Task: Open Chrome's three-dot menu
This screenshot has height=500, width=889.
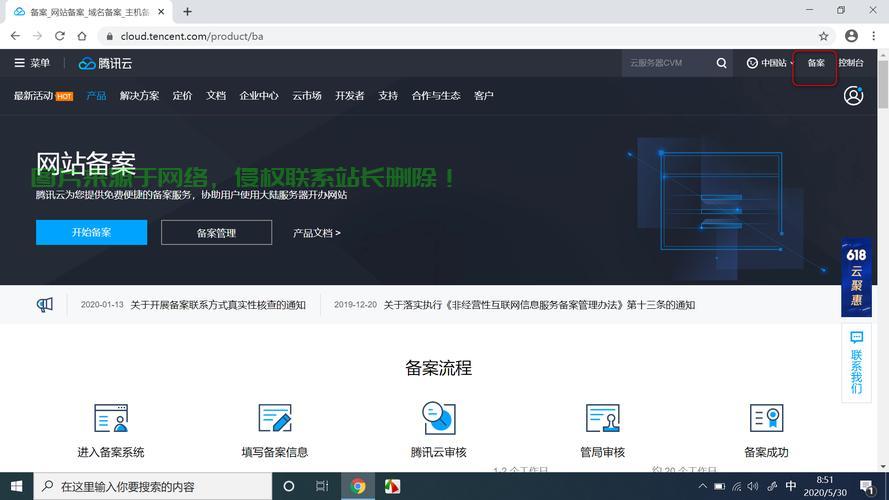Action: [875, 36]
